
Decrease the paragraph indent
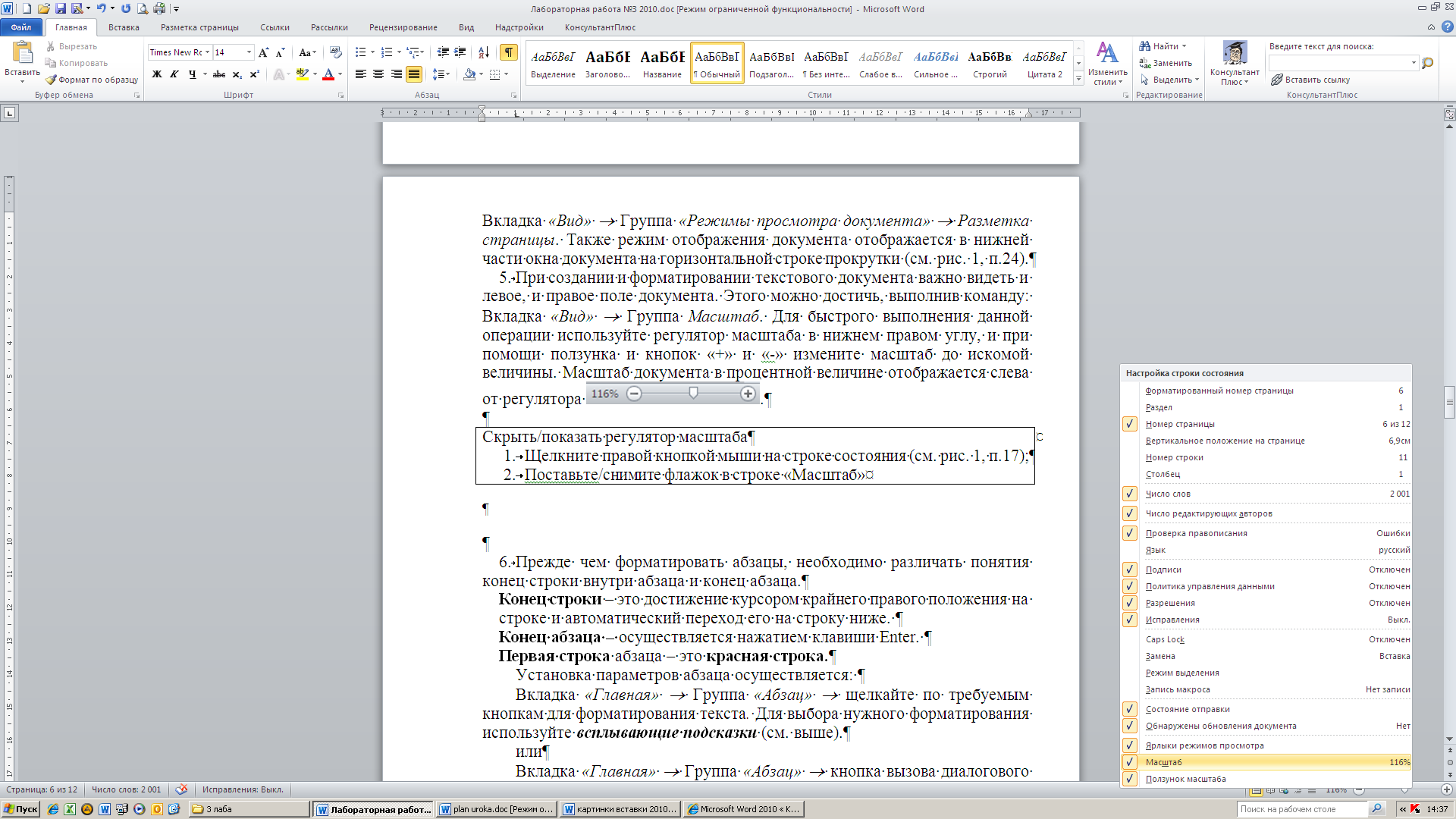click(x=443, y=52)
